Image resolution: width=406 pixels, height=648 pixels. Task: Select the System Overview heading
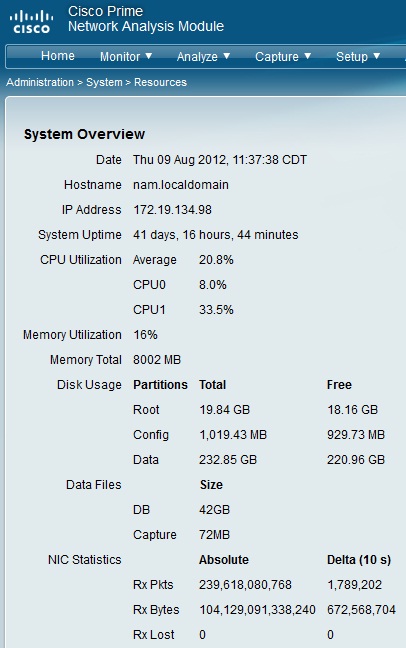click(84, 134)
